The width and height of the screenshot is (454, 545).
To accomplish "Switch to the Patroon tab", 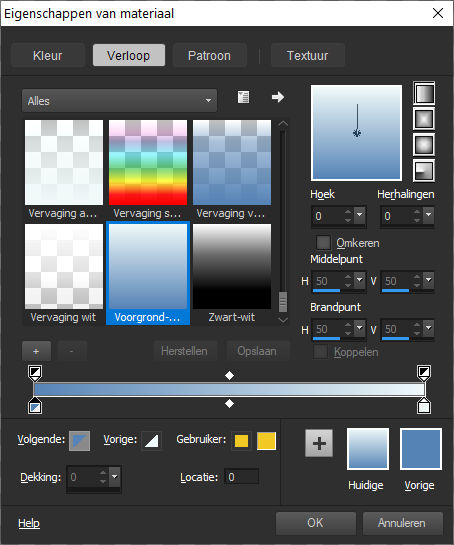I will tap(210, 55).
